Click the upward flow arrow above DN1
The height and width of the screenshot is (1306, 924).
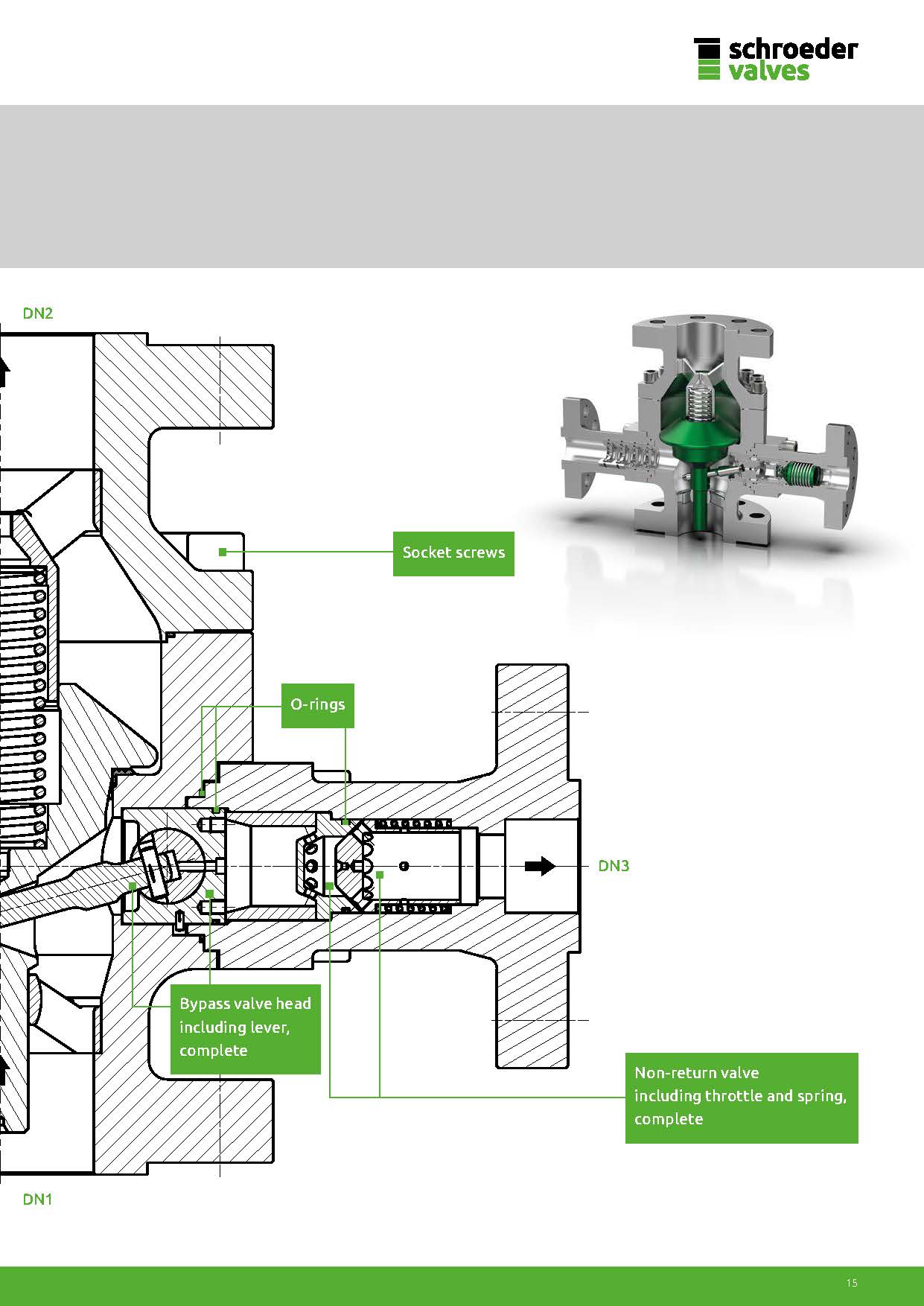tap(3, 1071)
